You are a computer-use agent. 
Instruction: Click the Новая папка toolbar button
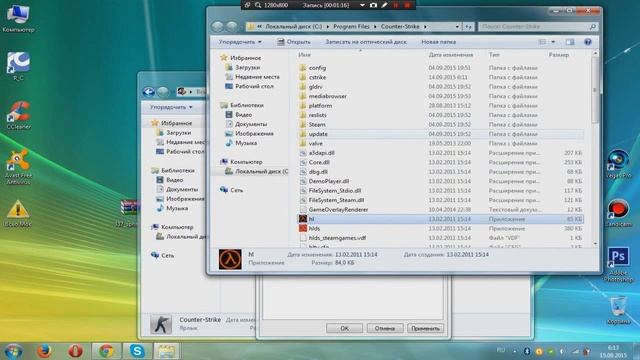point(438,42)
